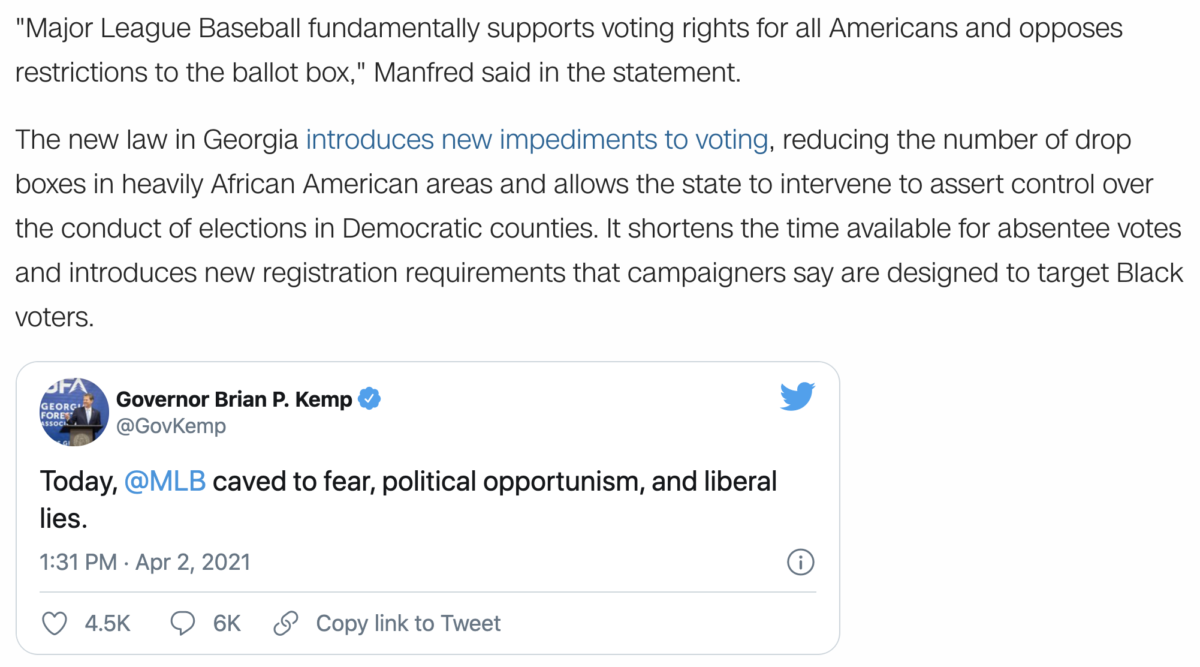Open the tweet info circle icon
The width and height of the screenshot is (1200, 667).
(x=800, y=562)
